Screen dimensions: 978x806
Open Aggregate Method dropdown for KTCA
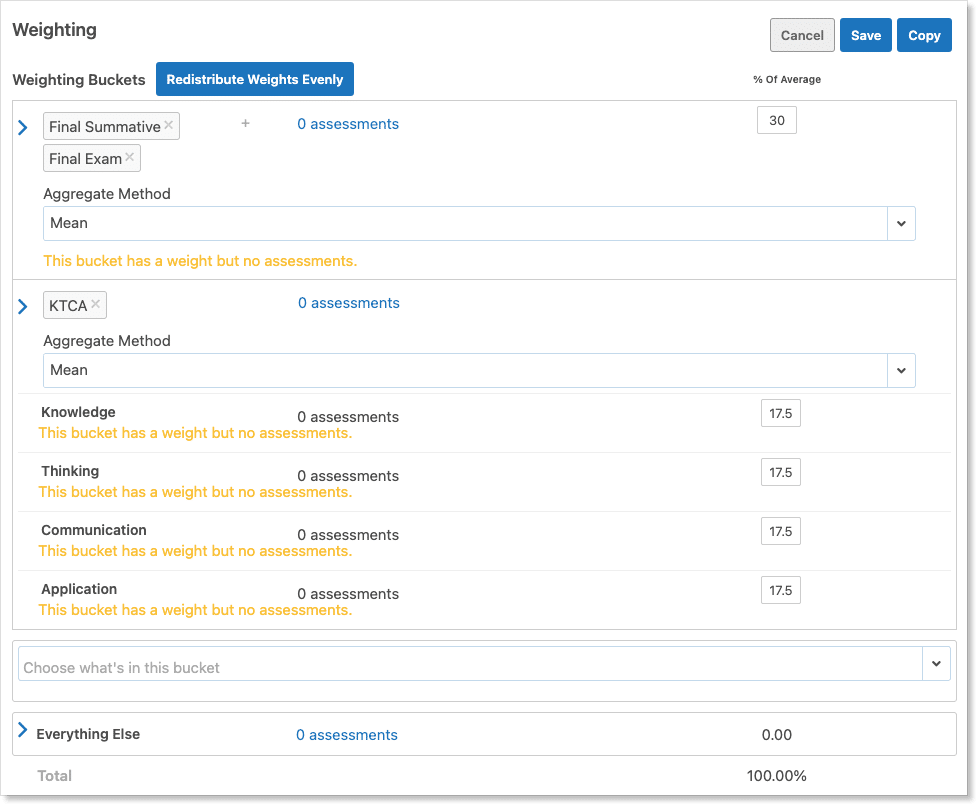click(900, 371)
